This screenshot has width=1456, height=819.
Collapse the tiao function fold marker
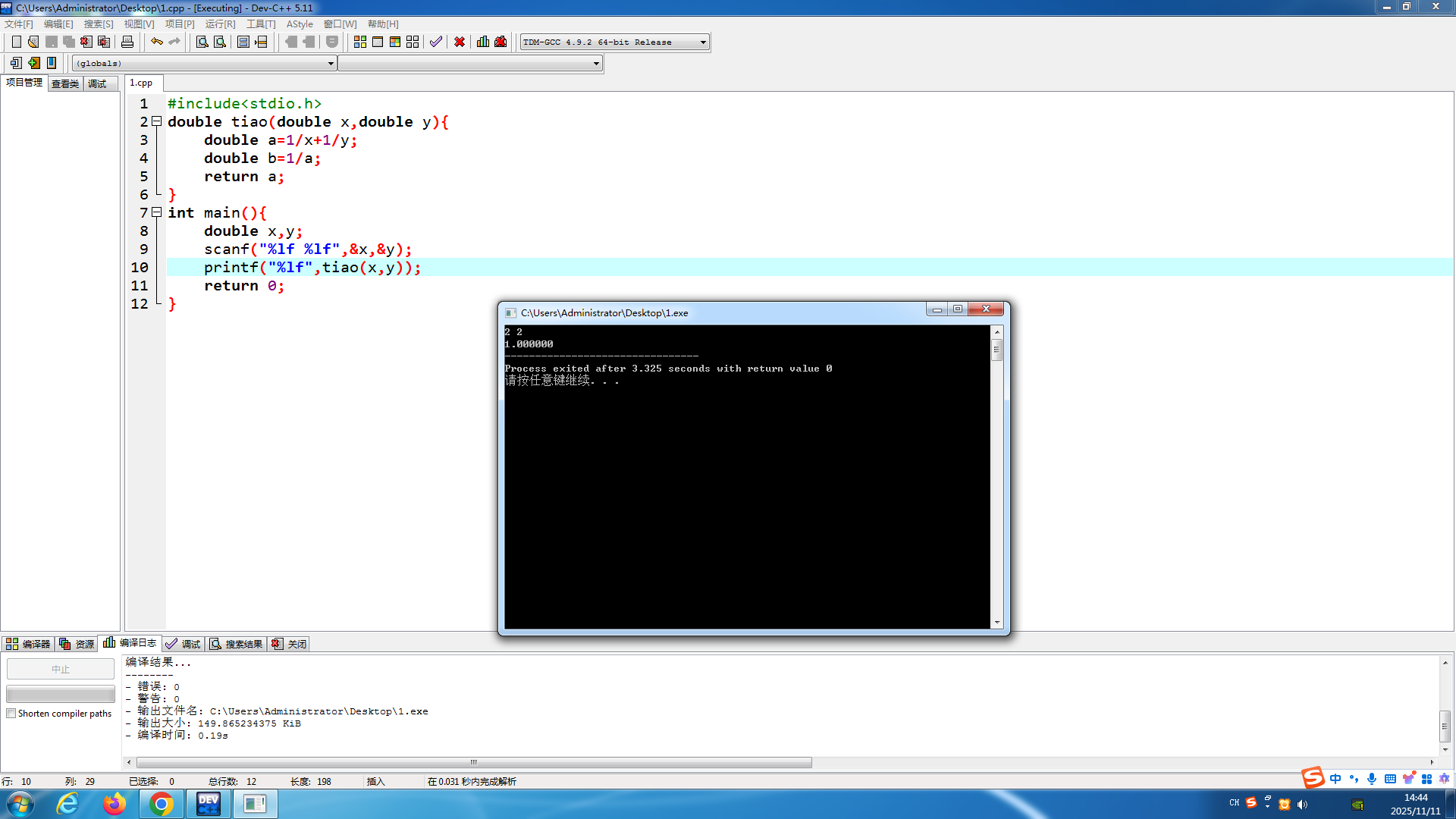click(x=157, y=121)
